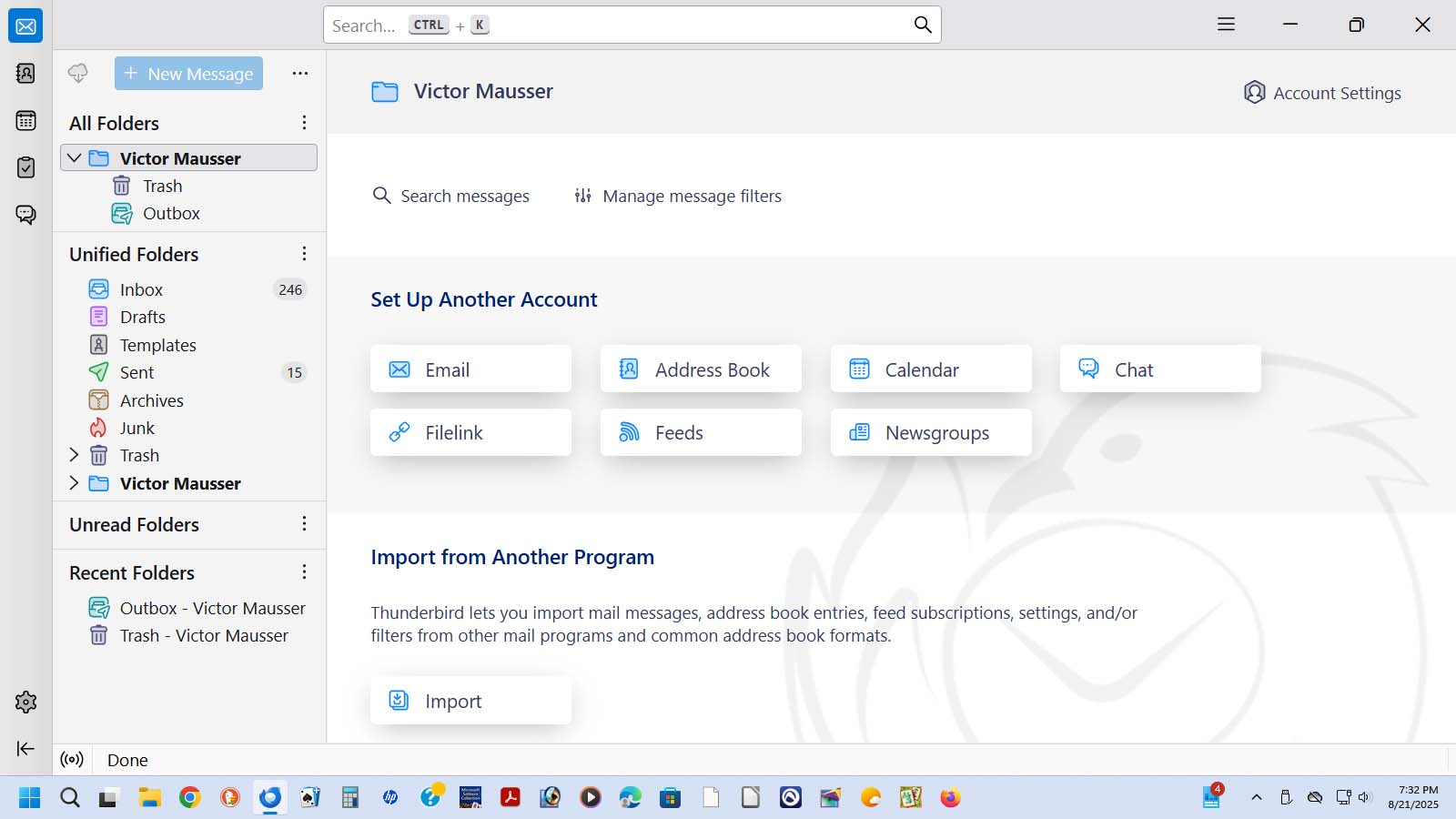Click the online status indicator icon
Viewport: 1456px width, 819px height.
pos(72,760)
